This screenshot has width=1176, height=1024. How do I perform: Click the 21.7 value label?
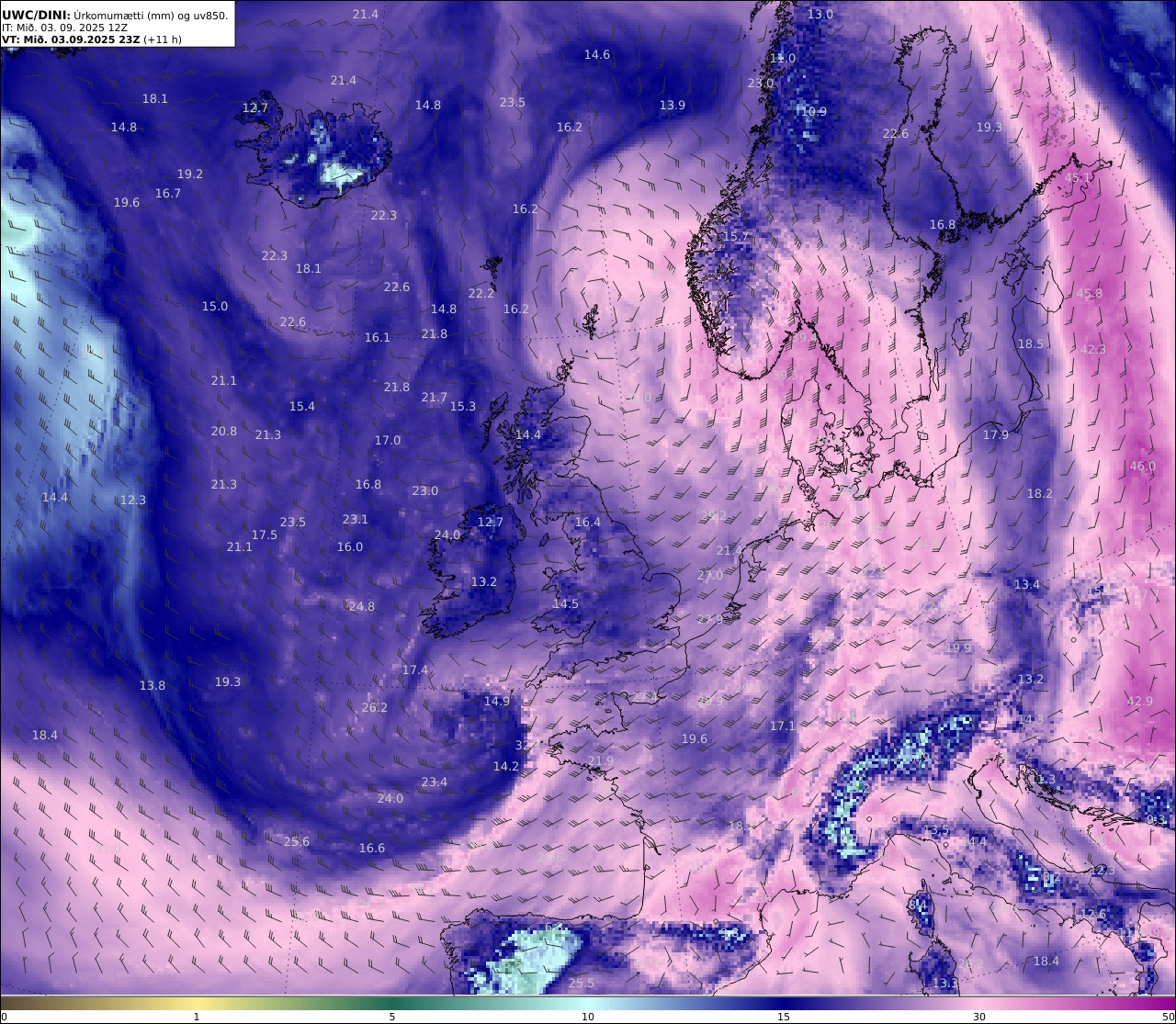(435, 398)
